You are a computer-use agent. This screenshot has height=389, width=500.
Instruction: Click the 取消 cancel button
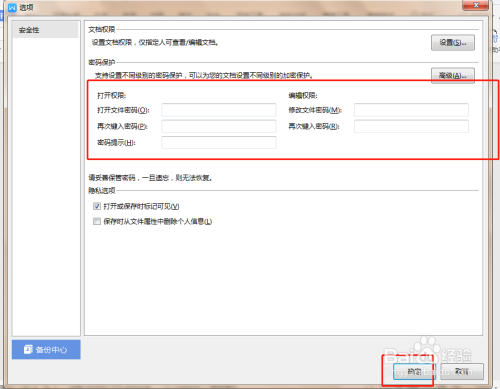462,371
